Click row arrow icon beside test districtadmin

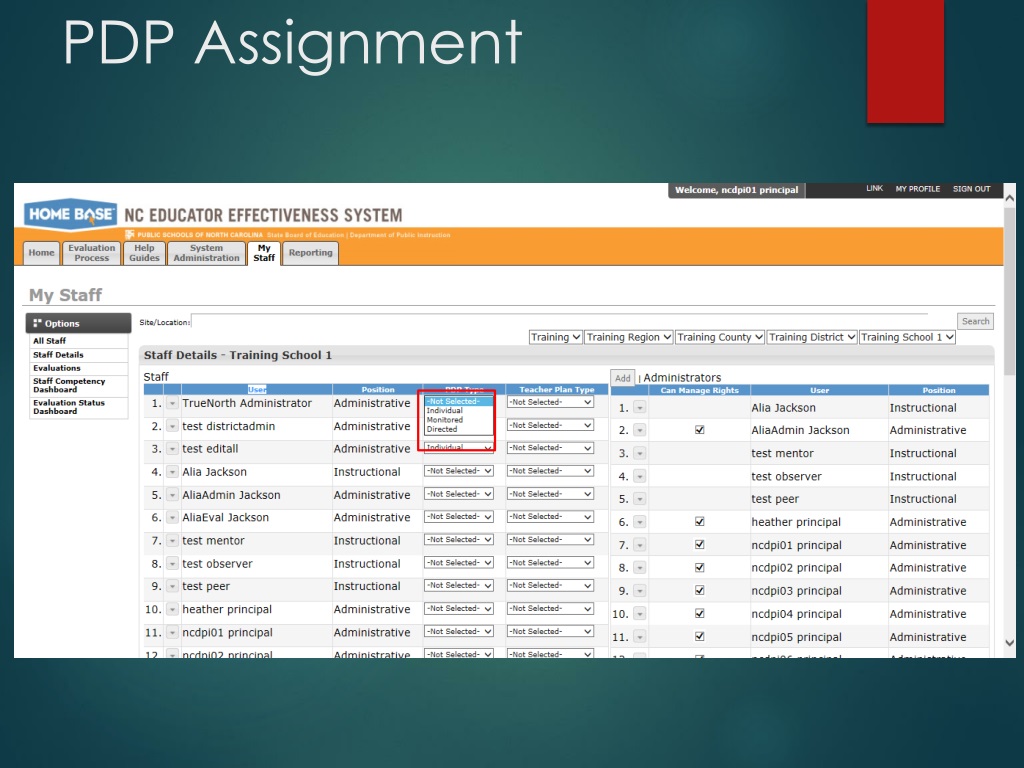pos(172,427)
